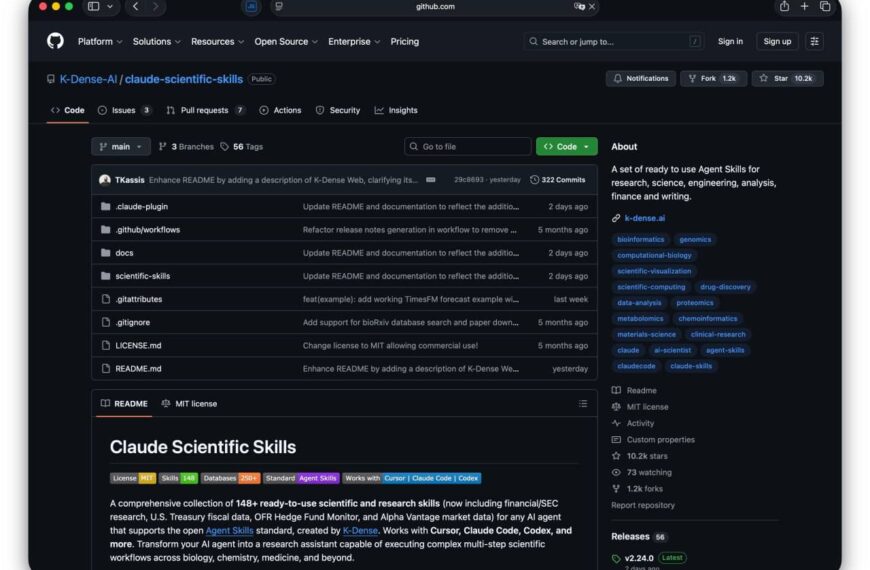Click the commit history clock icon
The height and width of the screenshot is (570, 870).
click(534, 180)
